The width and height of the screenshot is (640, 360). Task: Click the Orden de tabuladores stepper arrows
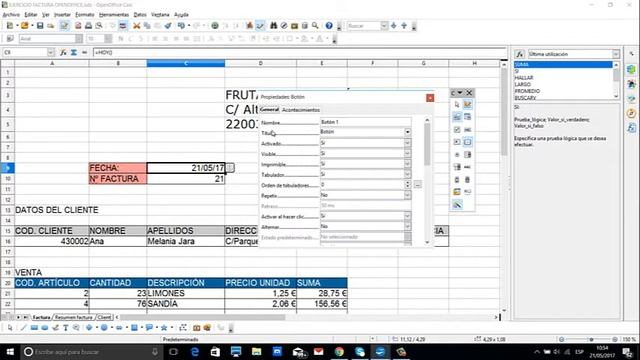click(407, 185)
